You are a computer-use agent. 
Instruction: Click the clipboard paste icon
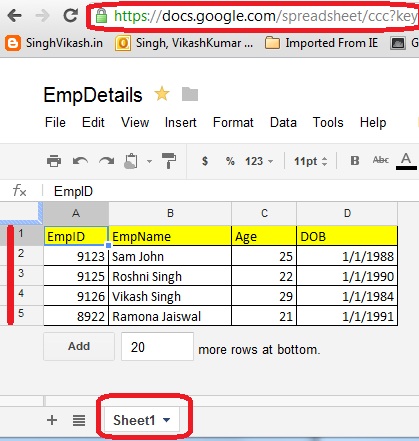[131, 161]
